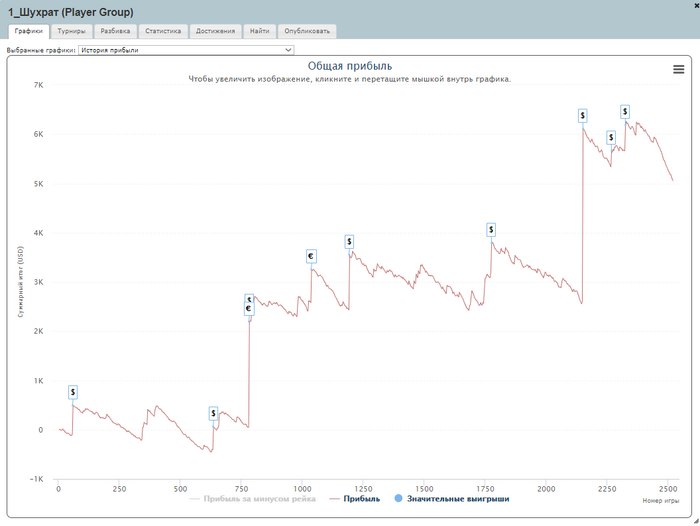Click the red Прибыль legend line
This screenshot has height=526, width=700.
(334, 499)
